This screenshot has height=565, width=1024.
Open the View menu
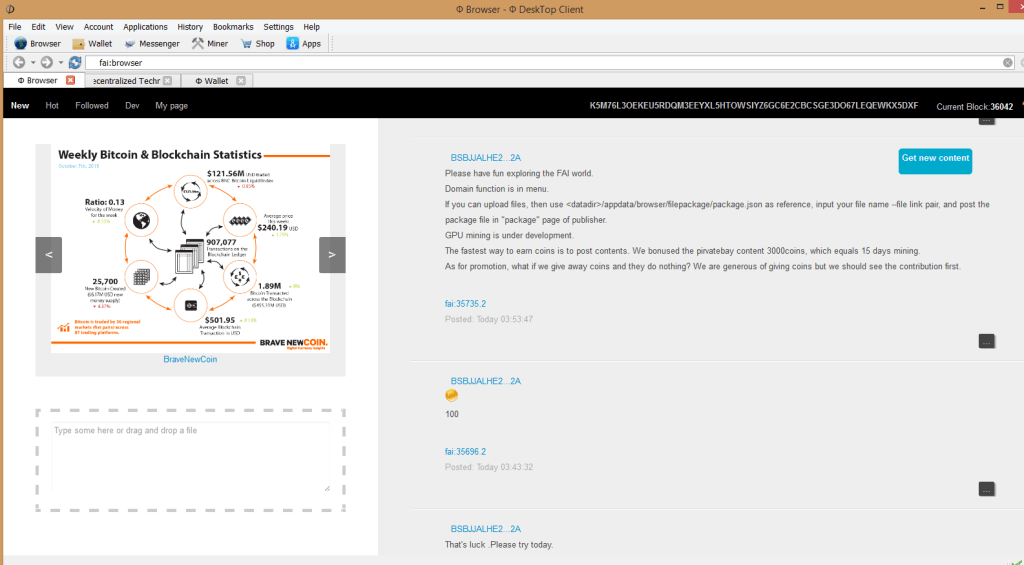(x=64, y=27)
